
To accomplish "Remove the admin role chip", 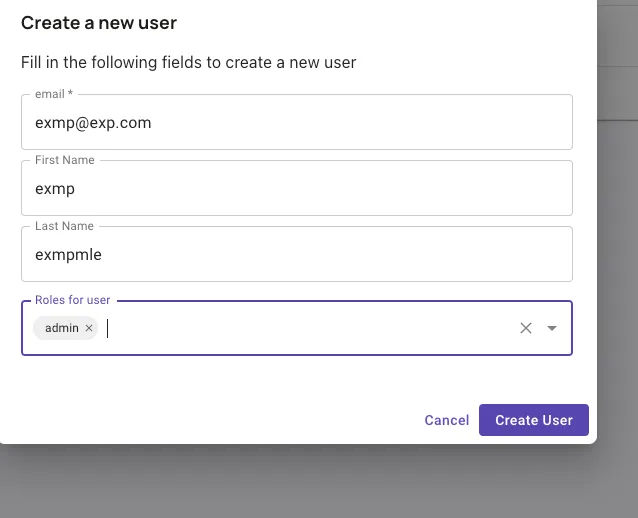I will [89, 328].
